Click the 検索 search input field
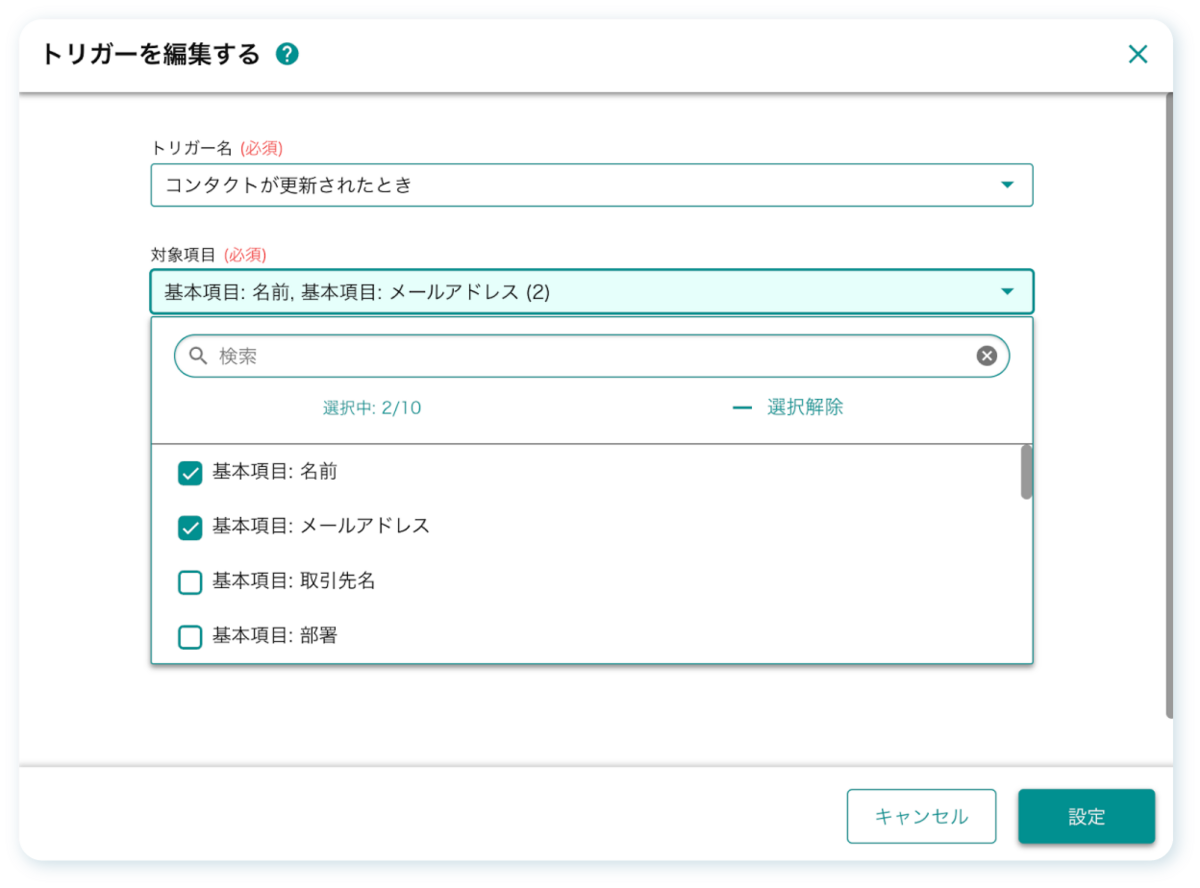Viewport: 1200px width, 888px height. [590, 356]
